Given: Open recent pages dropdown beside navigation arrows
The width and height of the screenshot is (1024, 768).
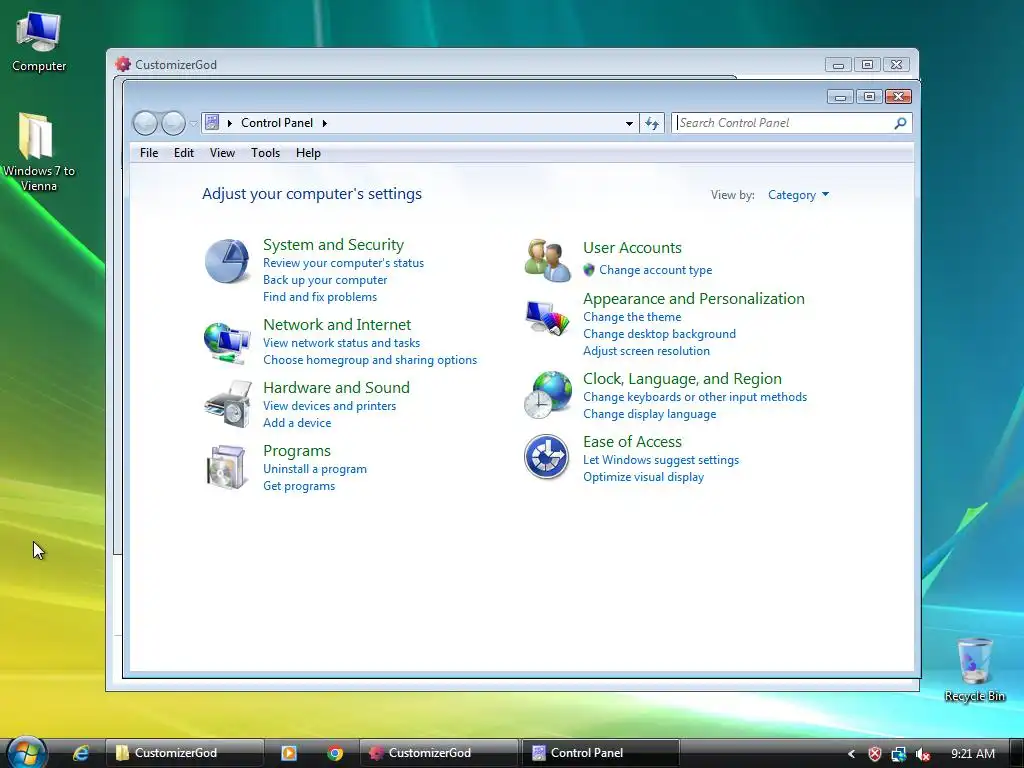Looking at the screenshot, I should [x=193, y=123].
